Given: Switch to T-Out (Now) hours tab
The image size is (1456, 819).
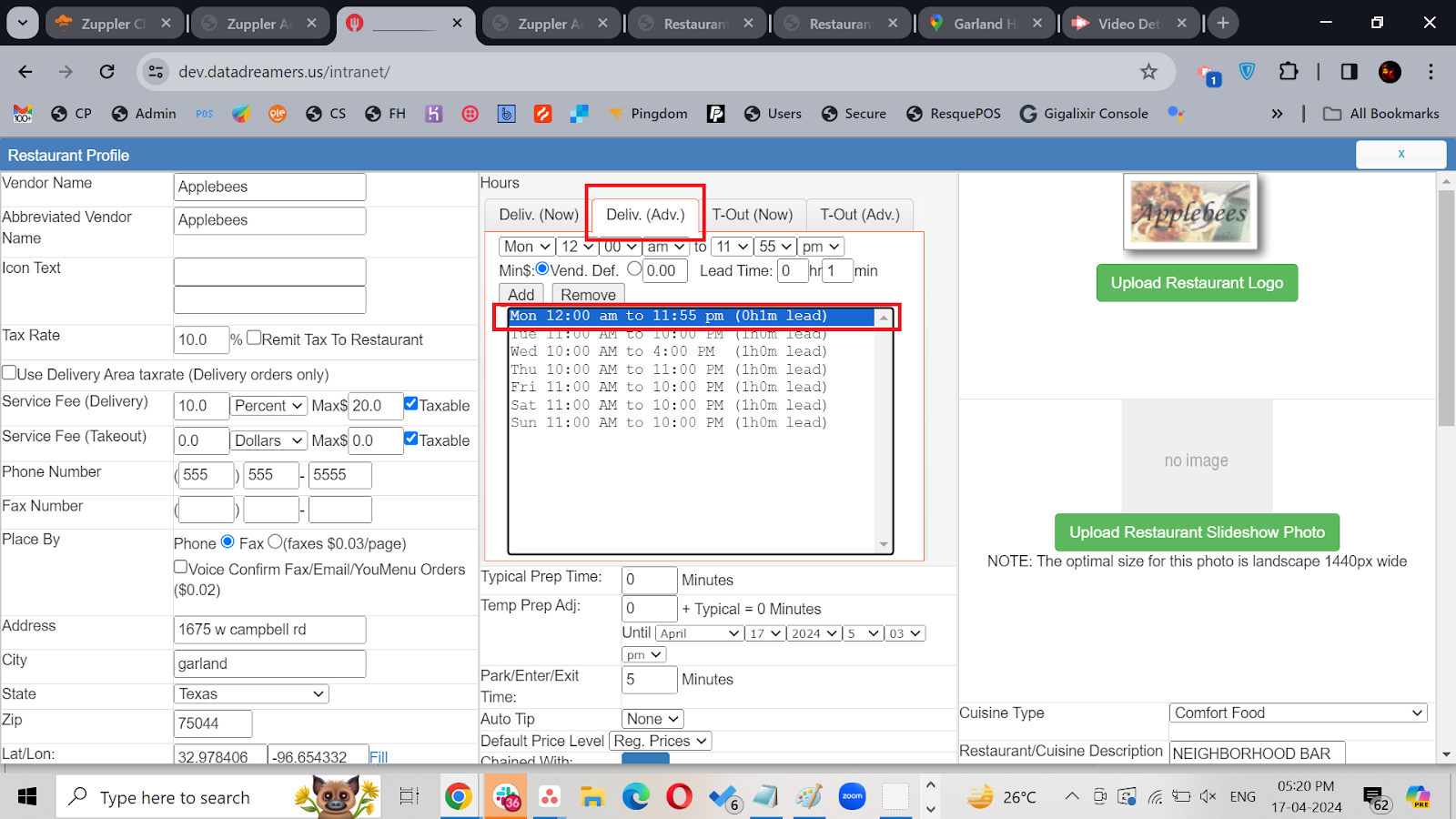Looking at the screenshot, I should 753,215.
